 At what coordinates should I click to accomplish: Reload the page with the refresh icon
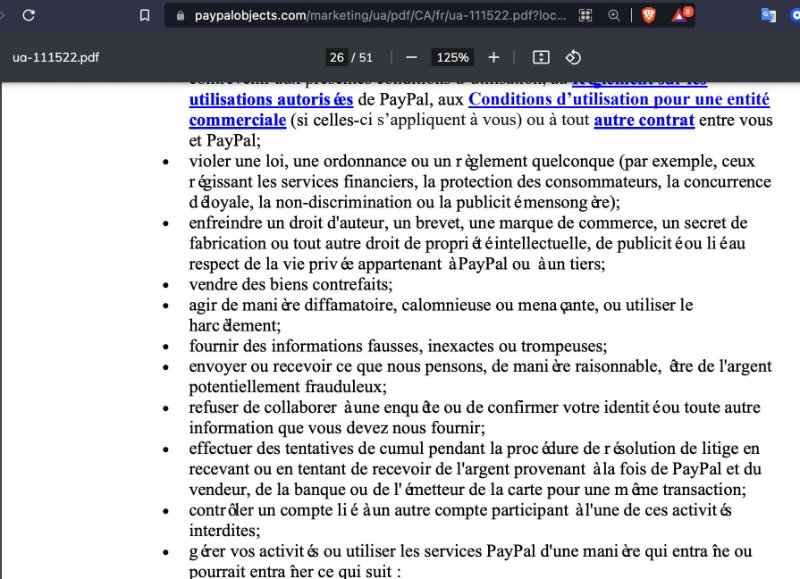pos(29,15)
